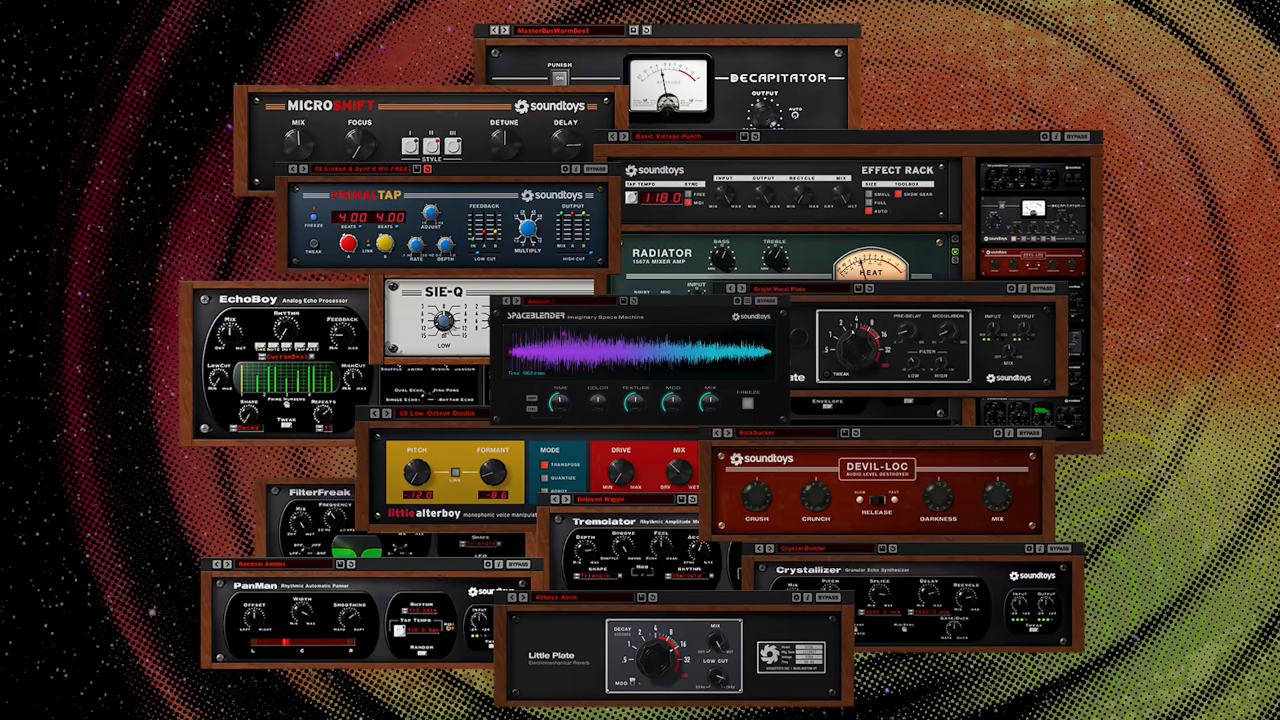Image resolution: width=1280 pixels, height=720 pixels.
Task: Click the save preset disk icon on Basic Vintage Punch header
Action: 744,136
